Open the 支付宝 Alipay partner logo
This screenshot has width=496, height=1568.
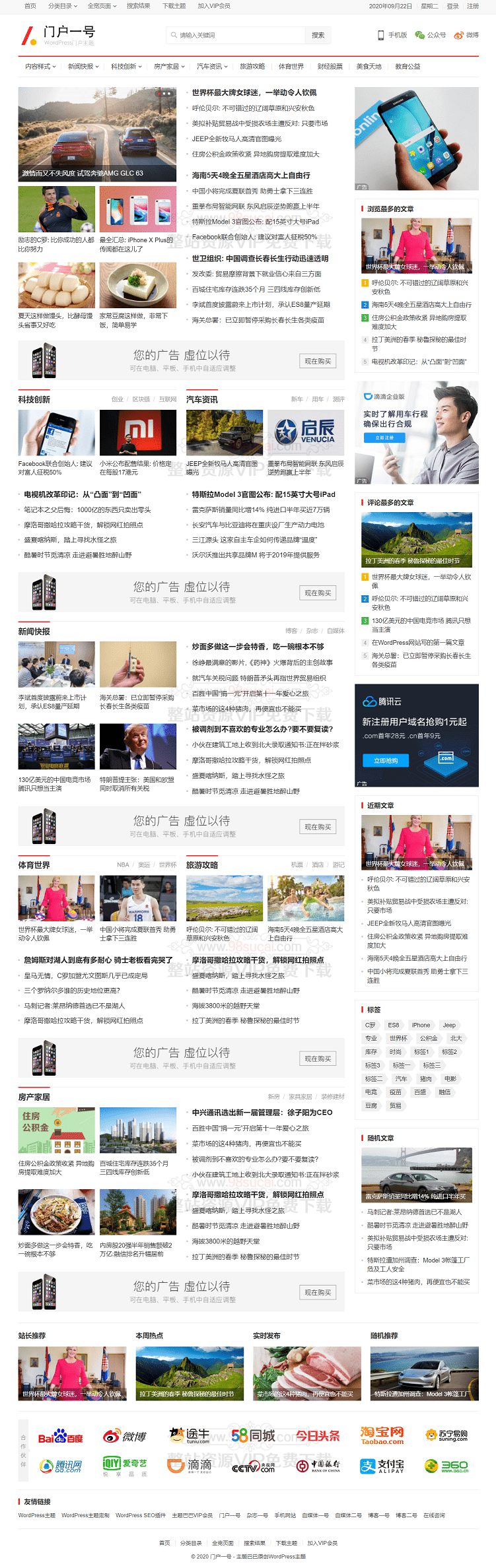[382, 1466]
